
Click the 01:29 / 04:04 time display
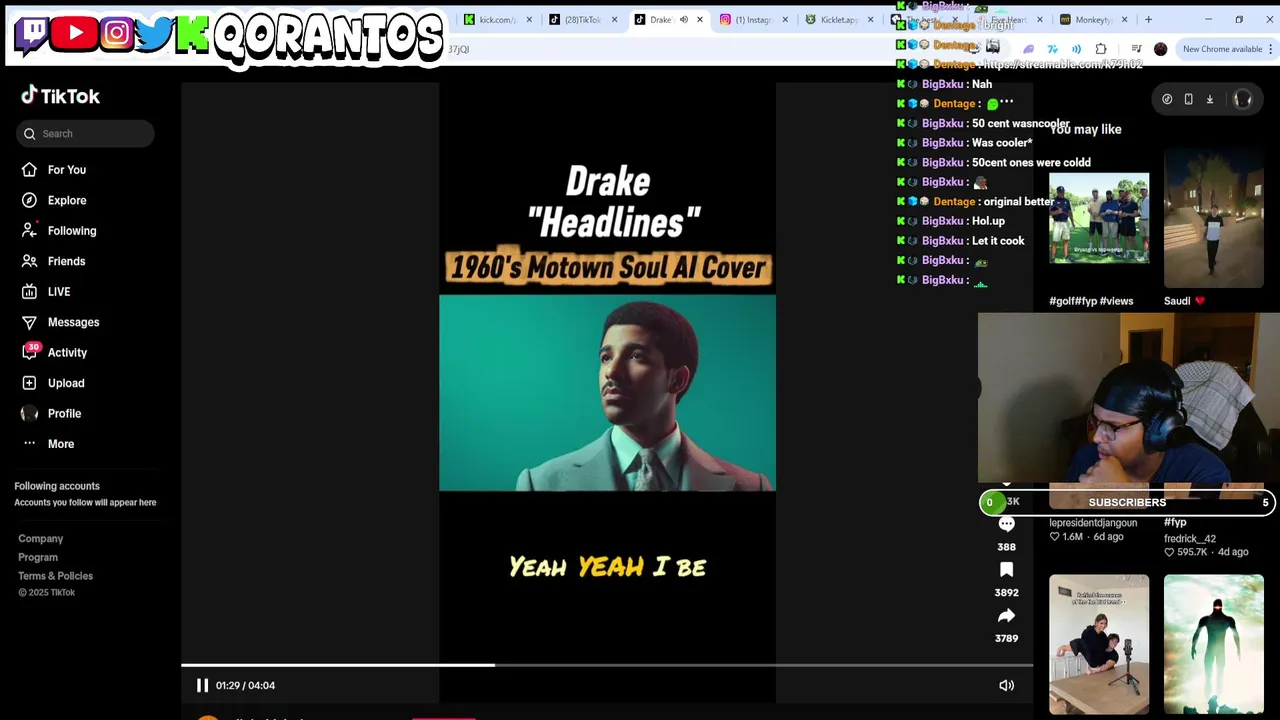(x=245, y=685)
